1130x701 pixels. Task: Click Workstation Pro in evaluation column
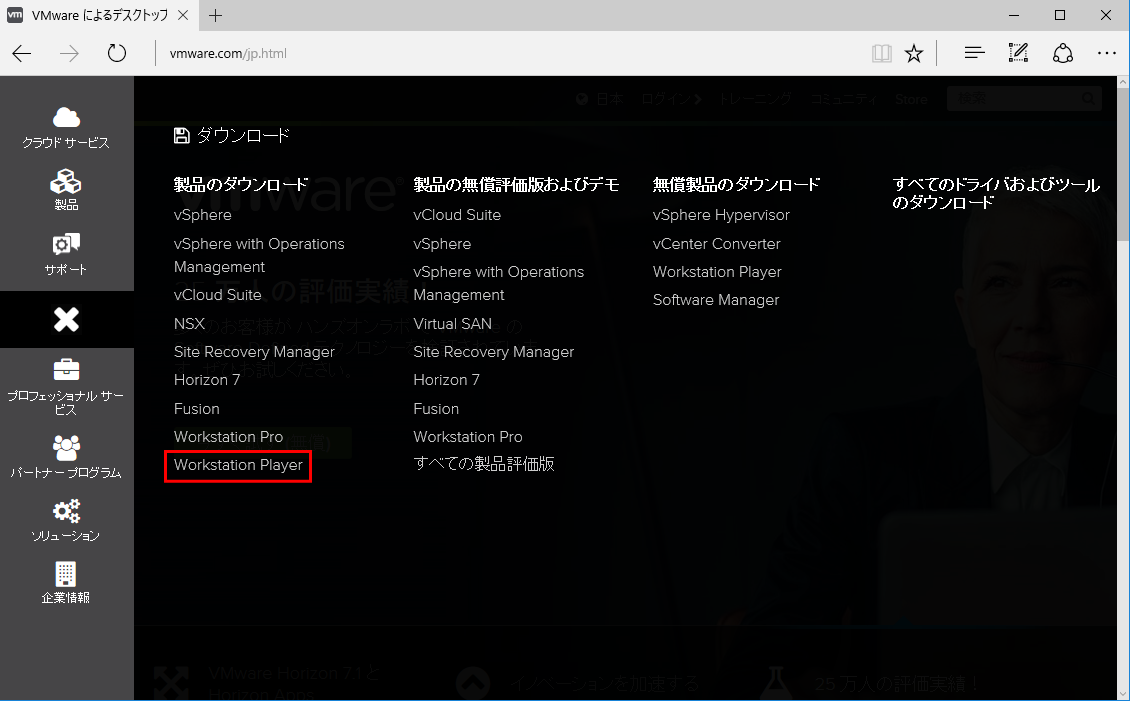(468, 437)
